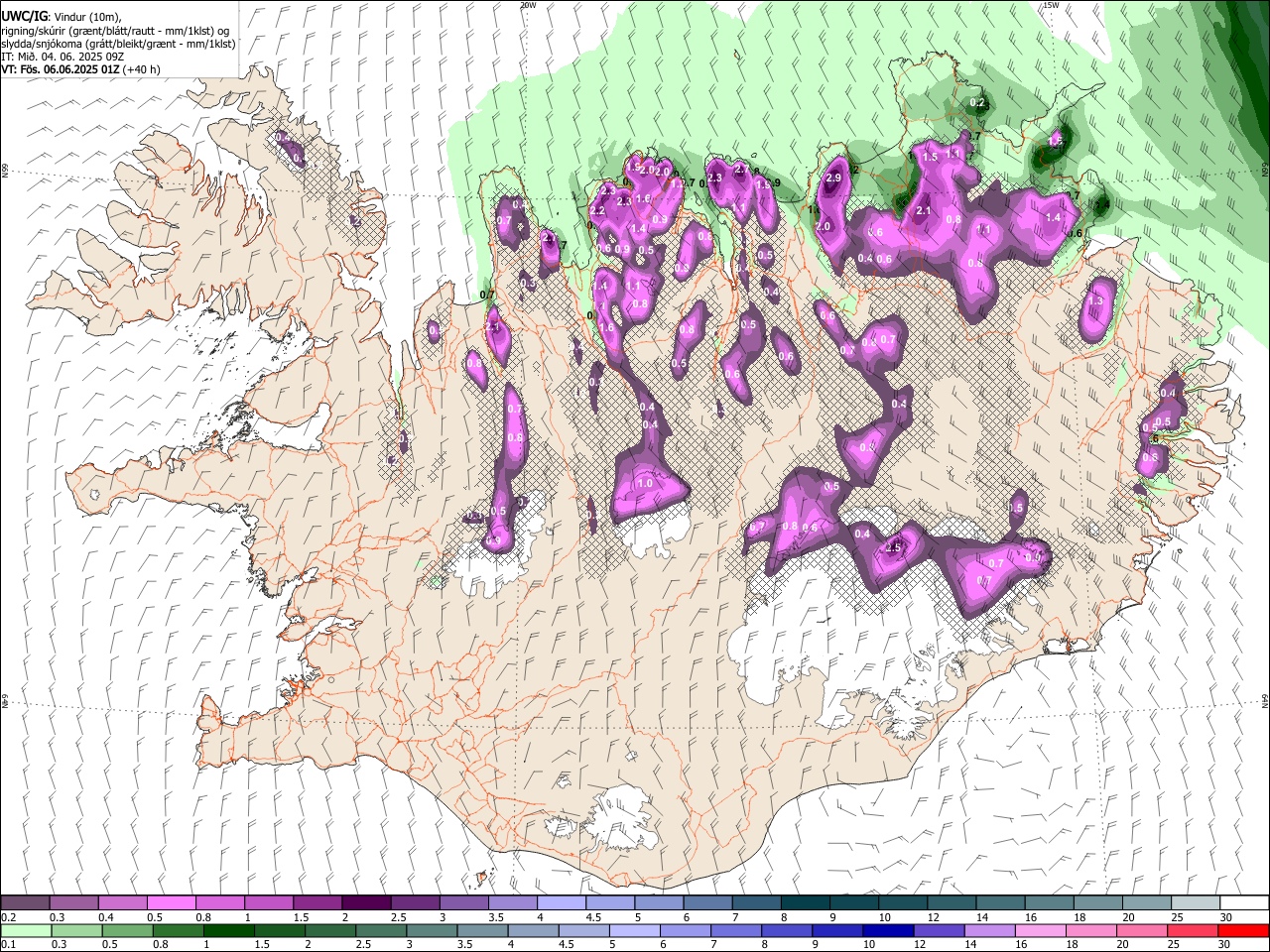Click the 15W longitude label
The height and width of the screenshot is (952, 1270).
tap(1051, 5)
